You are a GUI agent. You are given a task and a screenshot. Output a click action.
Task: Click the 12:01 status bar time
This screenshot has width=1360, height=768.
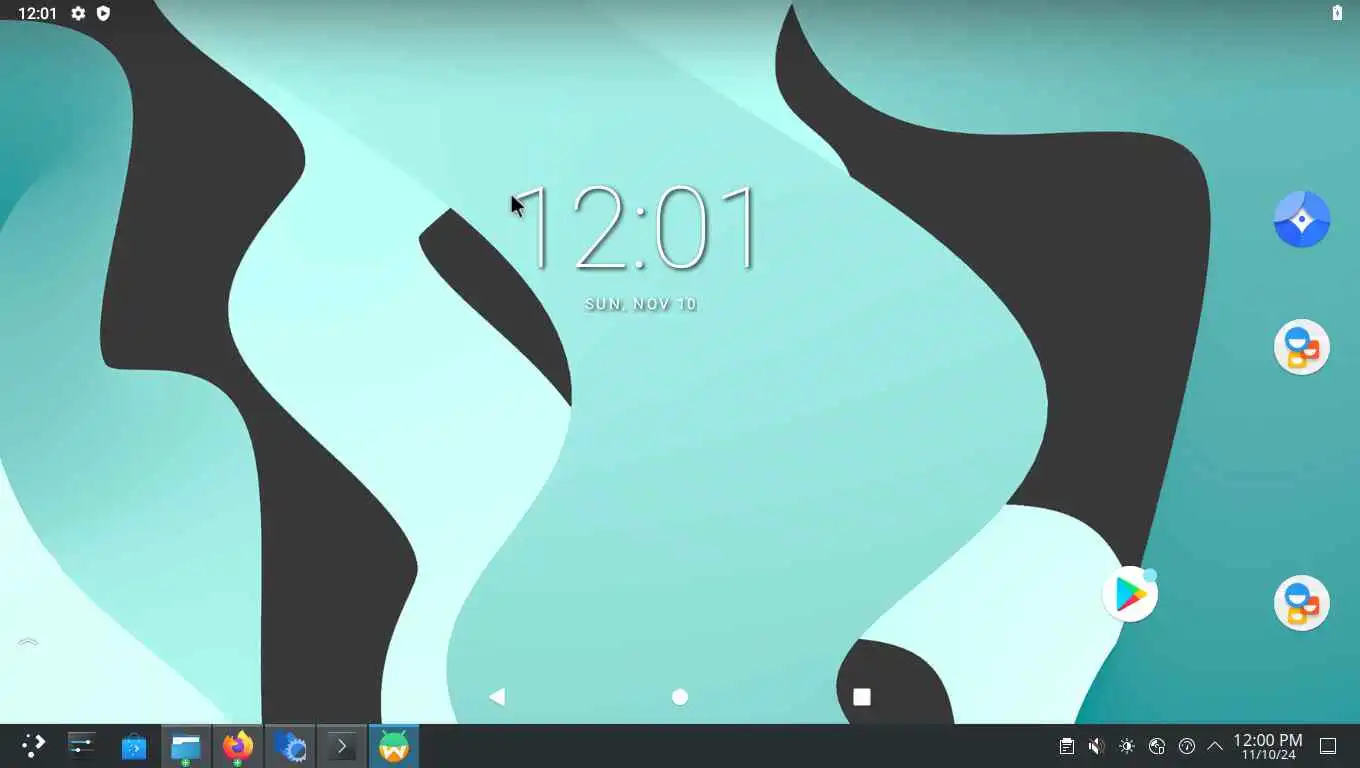(38, 14)
